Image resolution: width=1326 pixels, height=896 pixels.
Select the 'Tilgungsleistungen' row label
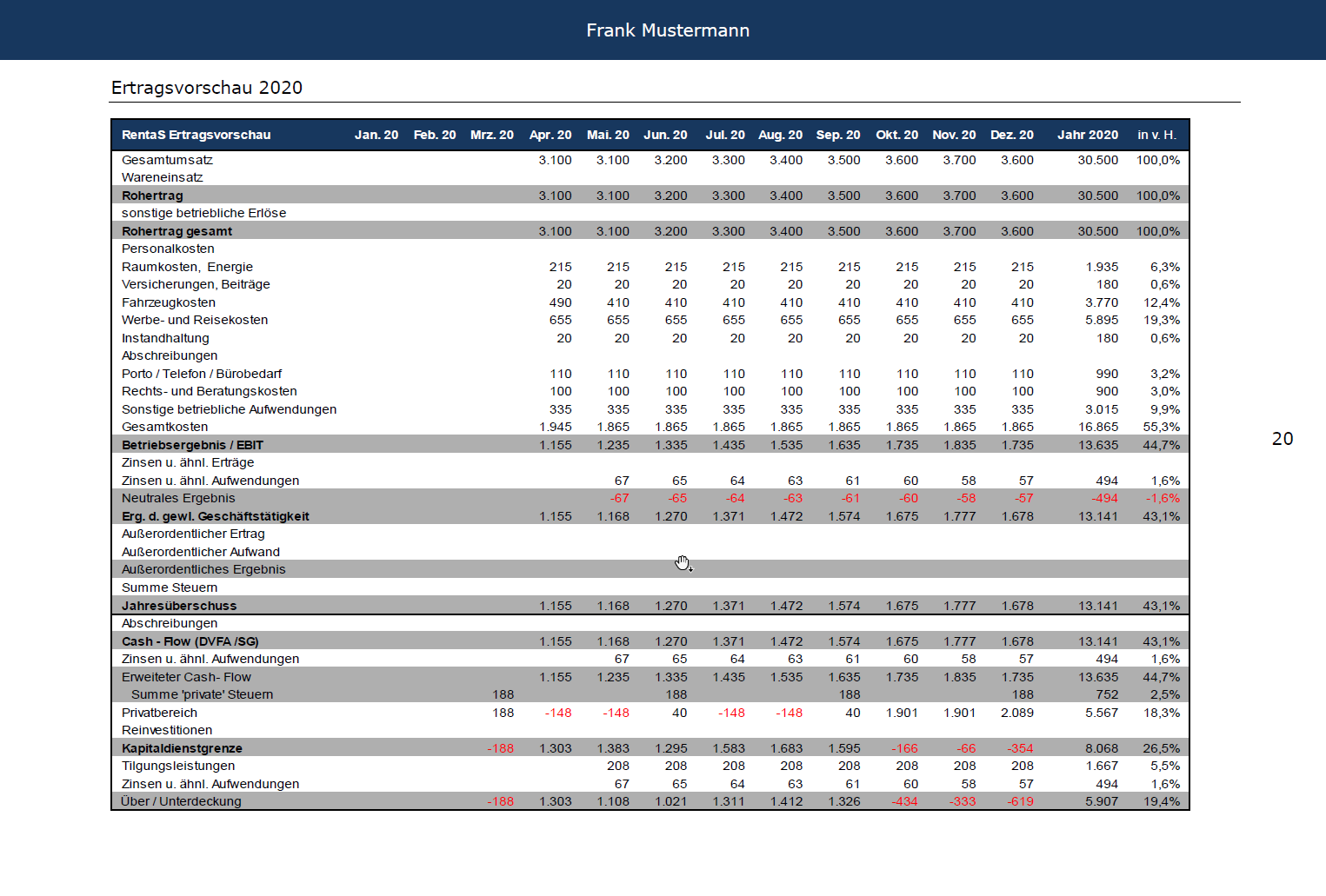pyautogui.click(x=178, y=766)
